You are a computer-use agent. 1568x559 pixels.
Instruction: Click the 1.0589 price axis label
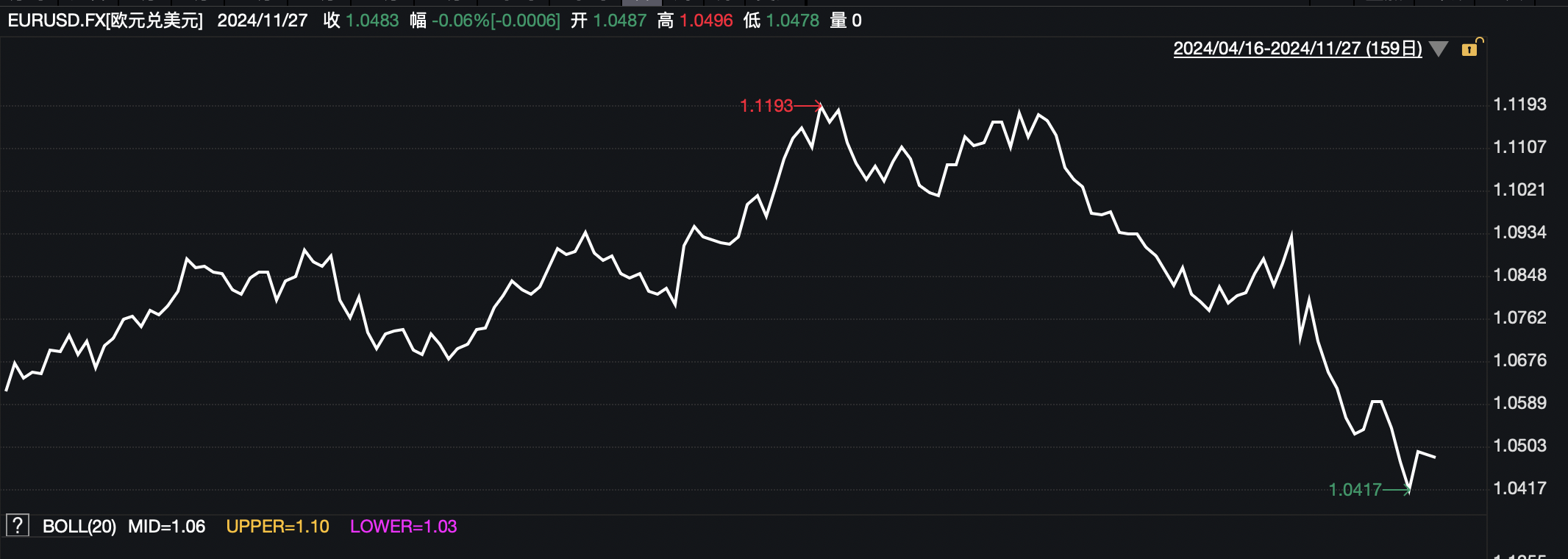tap(1519, 403)
